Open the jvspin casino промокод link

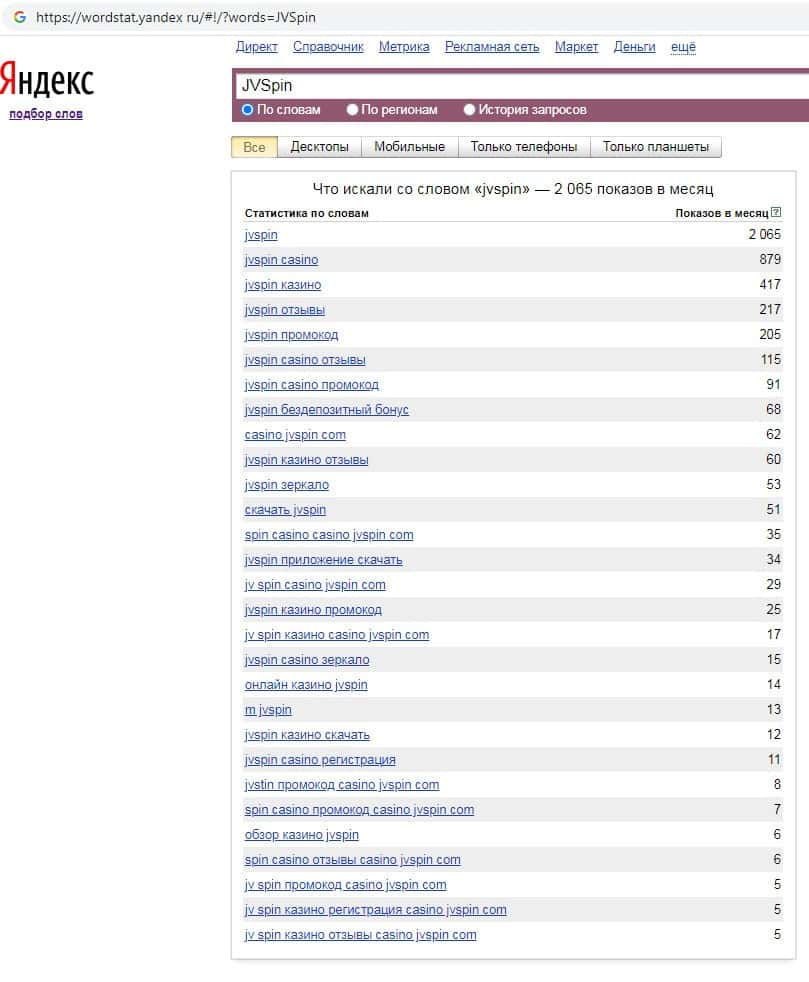tap(311, 385)
